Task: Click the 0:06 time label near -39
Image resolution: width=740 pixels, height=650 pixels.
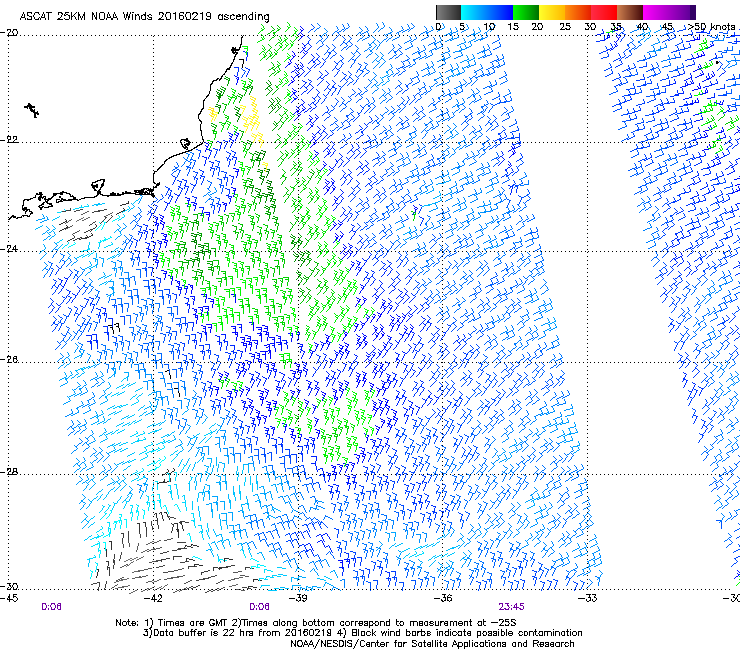Action: (x=259, y=607)
